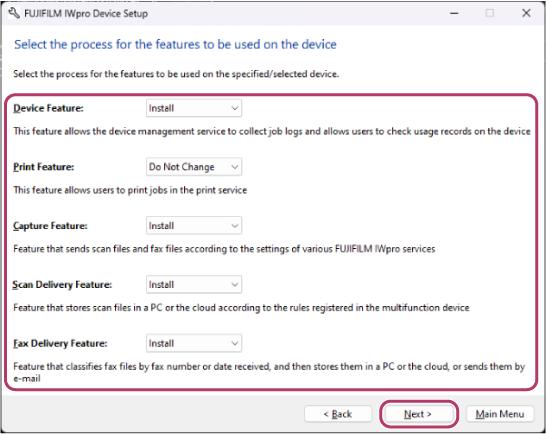Screen dimensions: 546x434
Task: Click description about collecting job logs
Action: (272, 131)
